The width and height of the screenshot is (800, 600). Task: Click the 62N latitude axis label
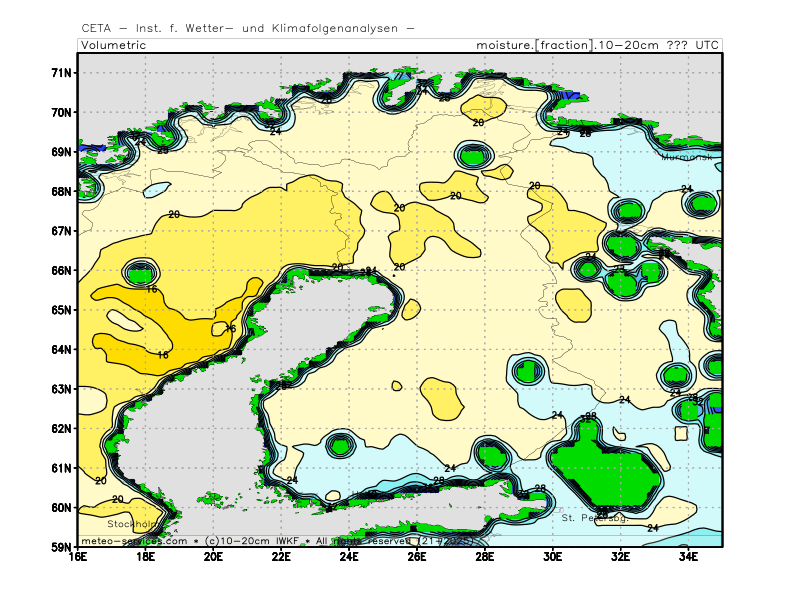click(x=61, y=429)
